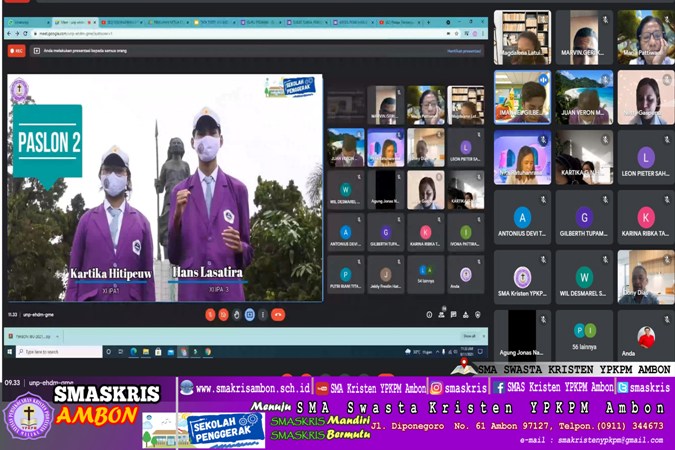This screenshot has height=450, width=675.
Task: Open the activities panel icon
Action: coord(466,315)
